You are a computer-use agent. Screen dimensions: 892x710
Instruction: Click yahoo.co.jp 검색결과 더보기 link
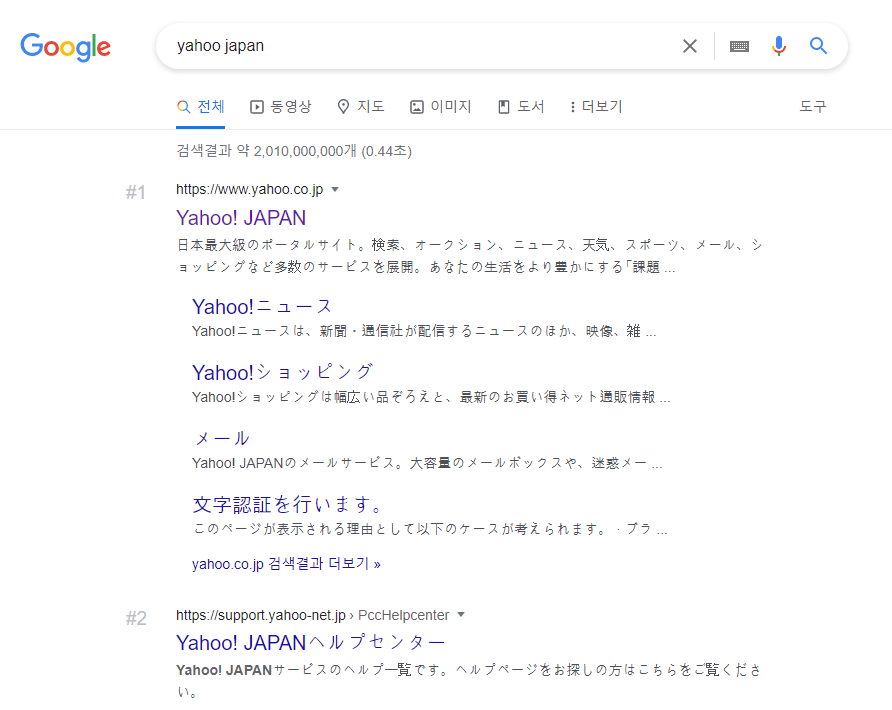286,564
